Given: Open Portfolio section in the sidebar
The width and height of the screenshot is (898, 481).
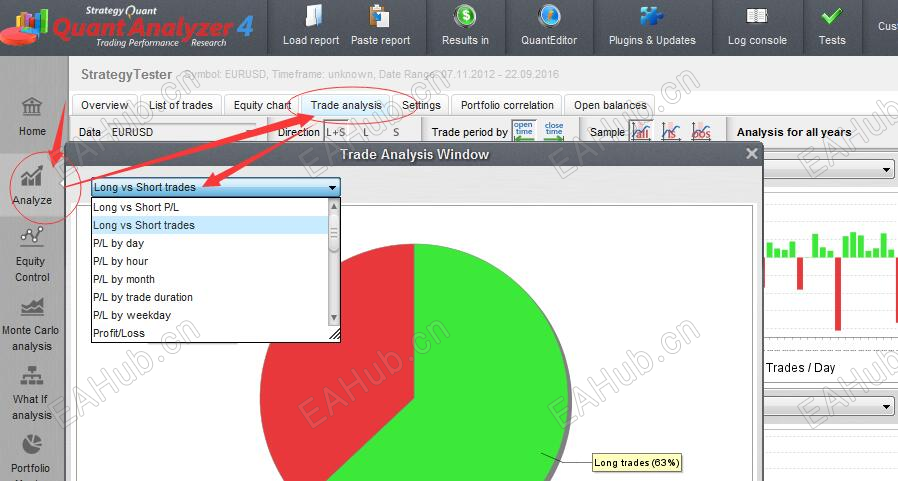Looking at the screenshot, I should pyautogui.click(x=31, y=455).
